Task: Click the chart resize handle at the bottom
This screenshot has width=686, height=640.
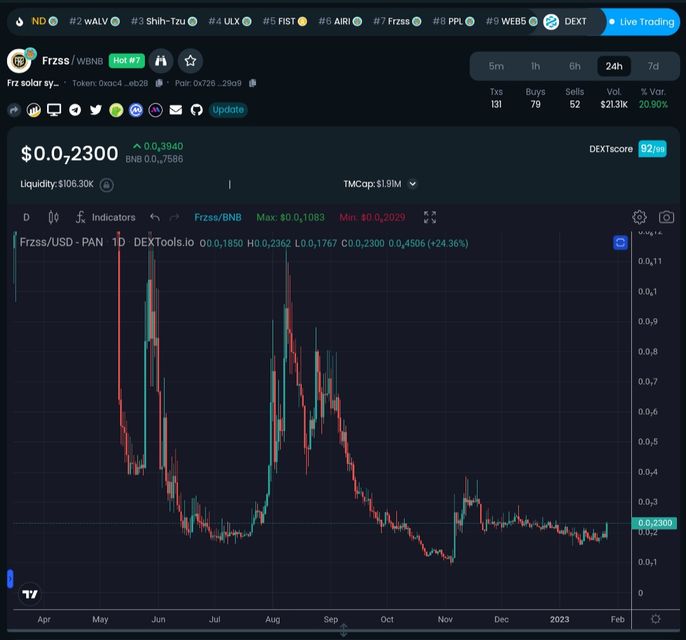Action: click(x=343, y=630)
